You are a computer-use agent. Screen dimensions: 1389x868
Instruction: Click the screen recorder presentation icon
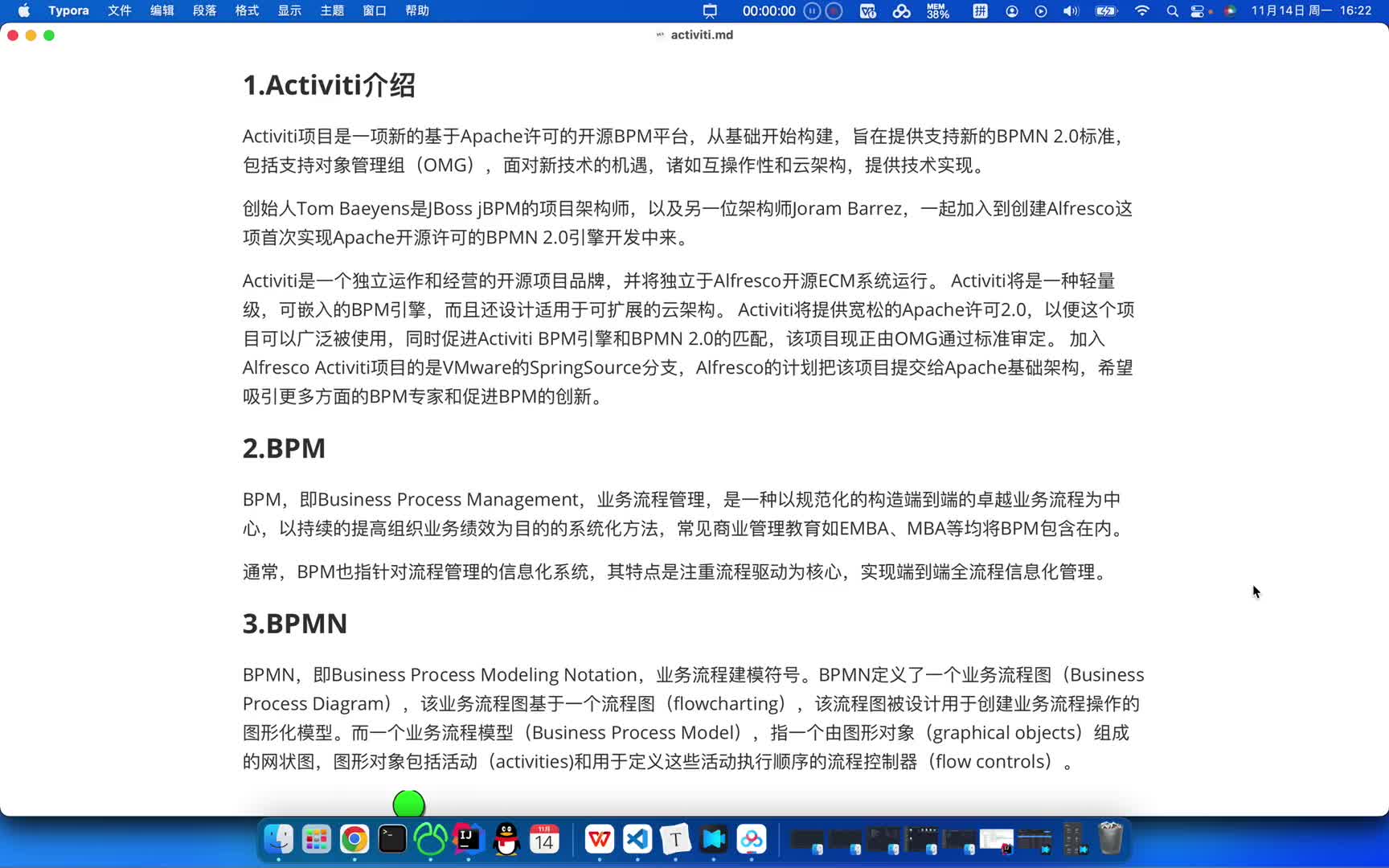click(x=710, y=10)
